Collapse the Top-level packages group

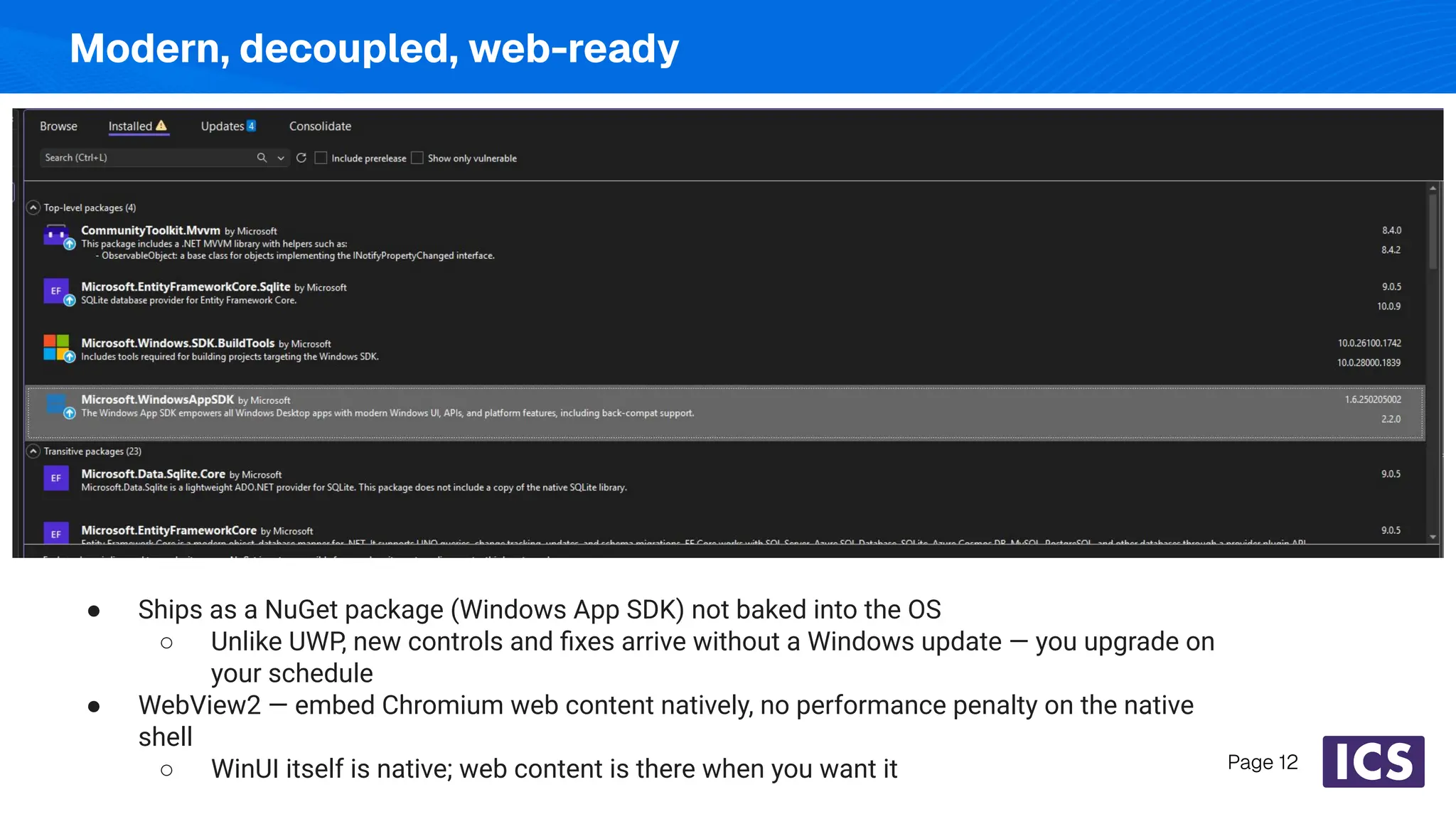(33, 208)
